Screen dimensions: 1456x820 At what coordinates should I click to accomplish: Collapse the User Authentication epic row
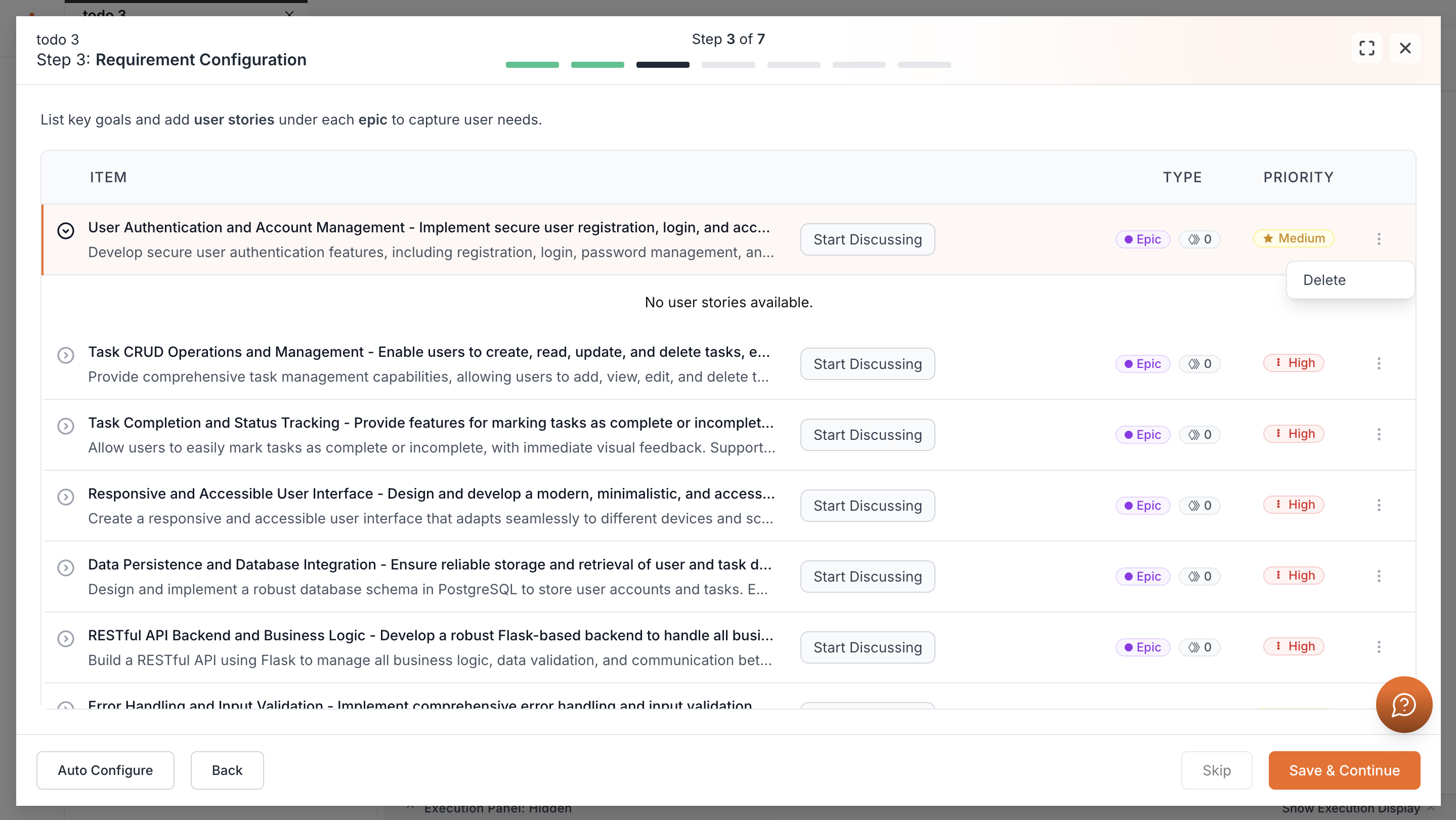[66, 231]
